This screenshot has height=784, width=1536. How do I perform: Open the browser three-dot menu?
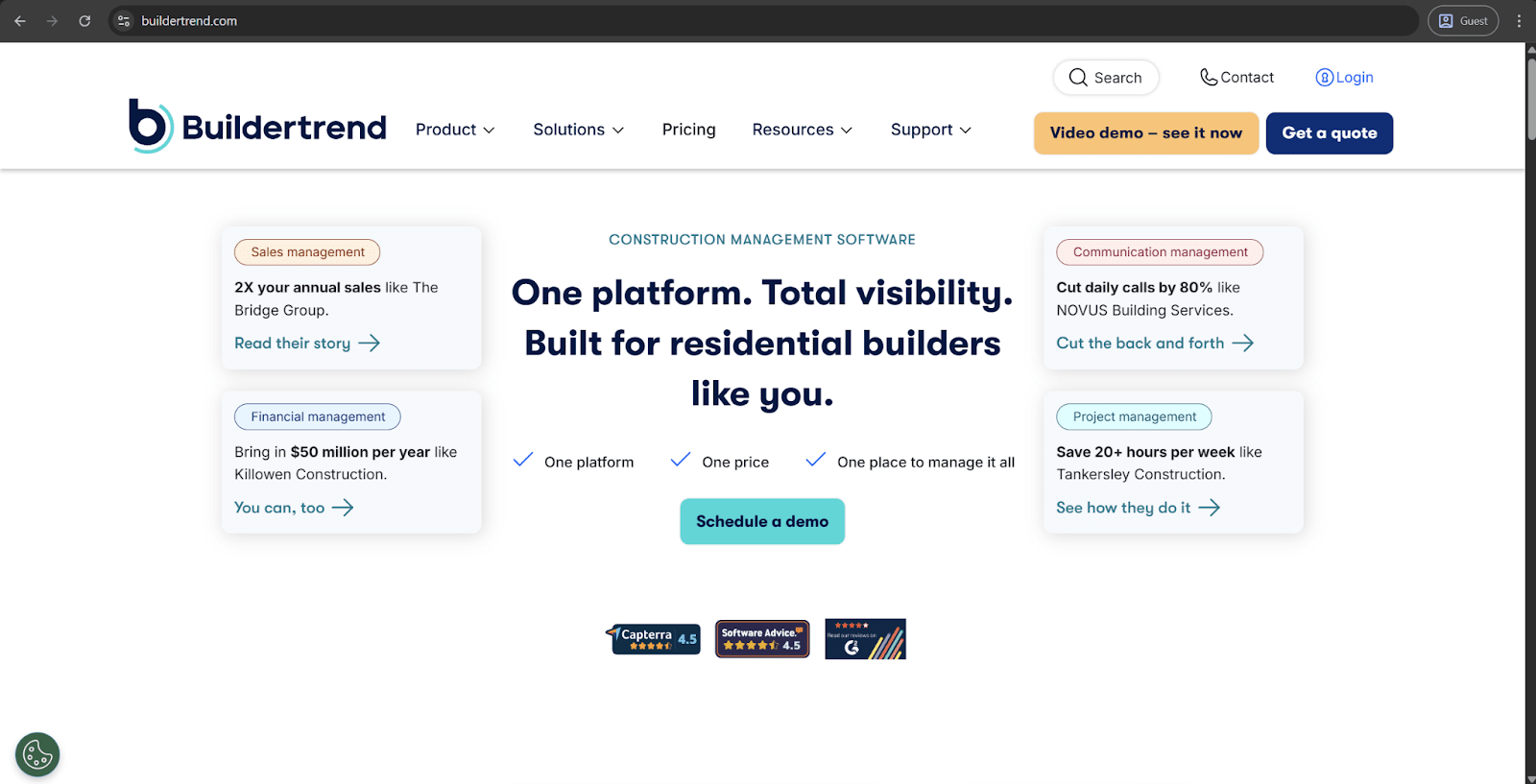1519,21
